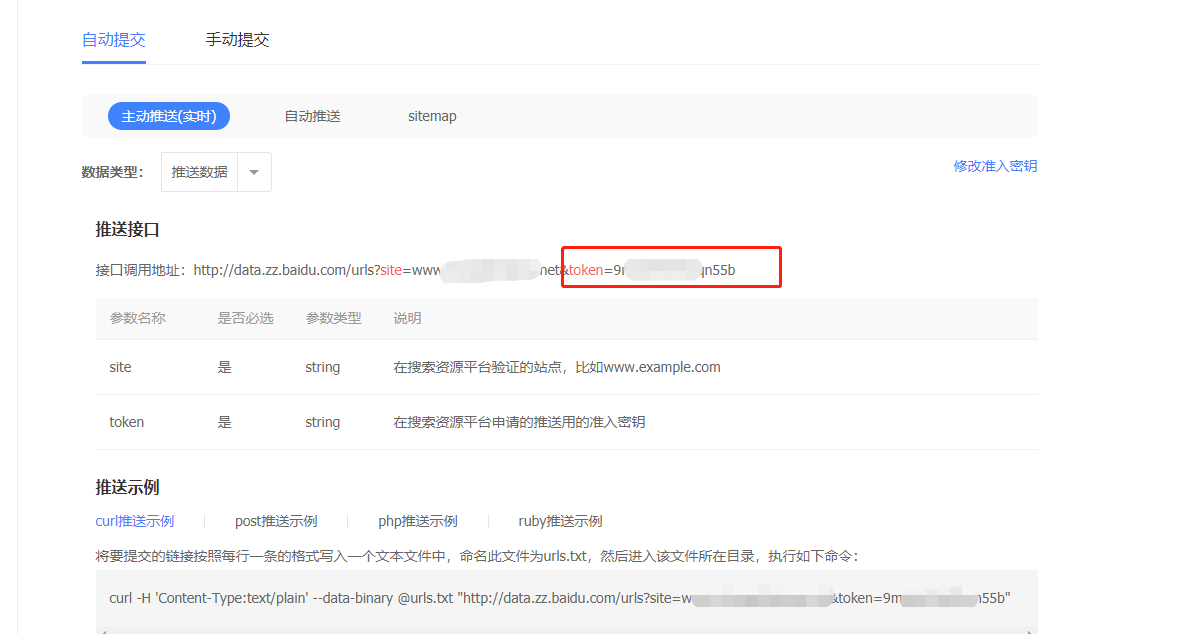Switch to the 自动提交 tab
1180x634 pixels.
[114, 40]
